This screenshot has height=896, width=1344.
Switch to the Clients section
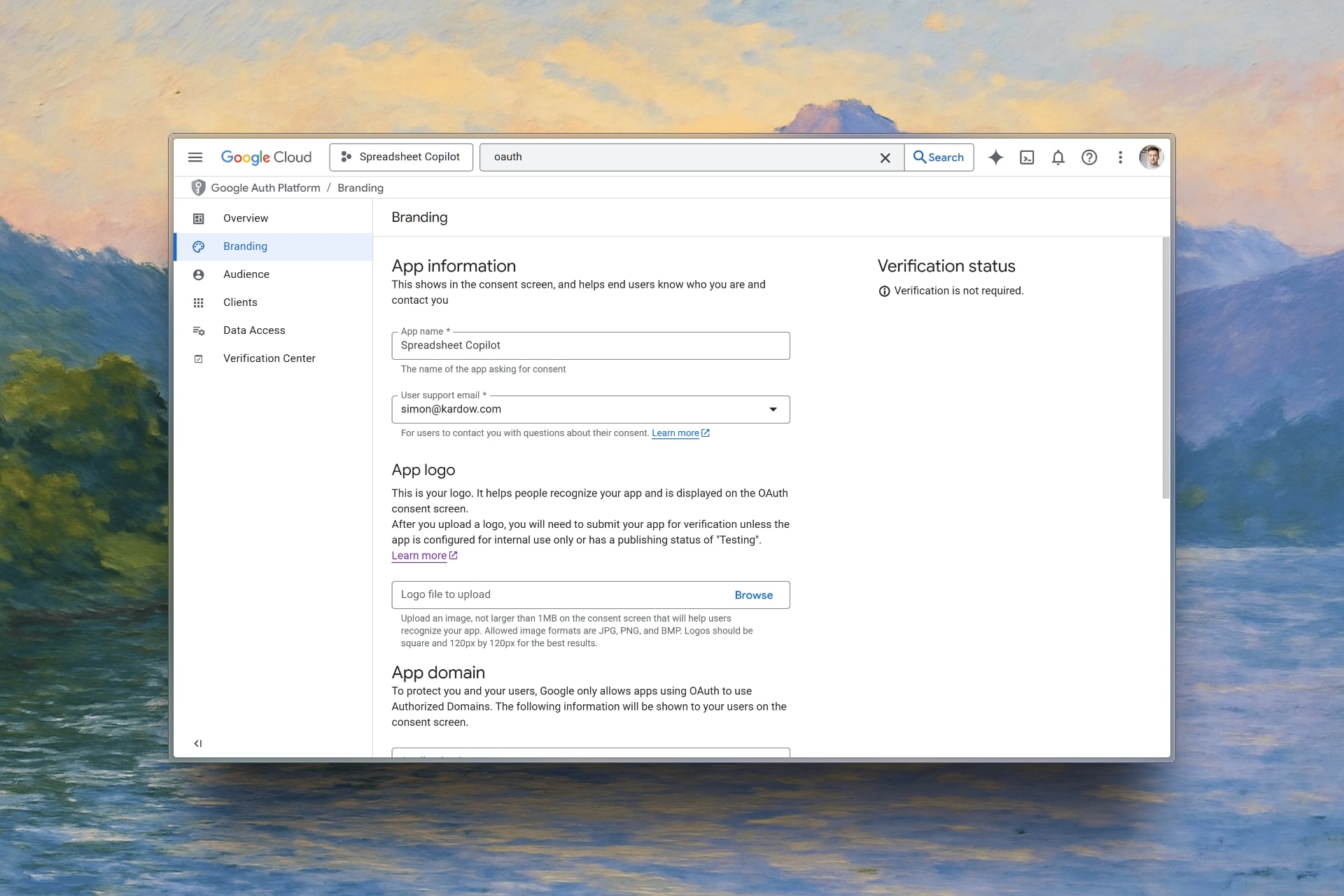click(241, 302)
